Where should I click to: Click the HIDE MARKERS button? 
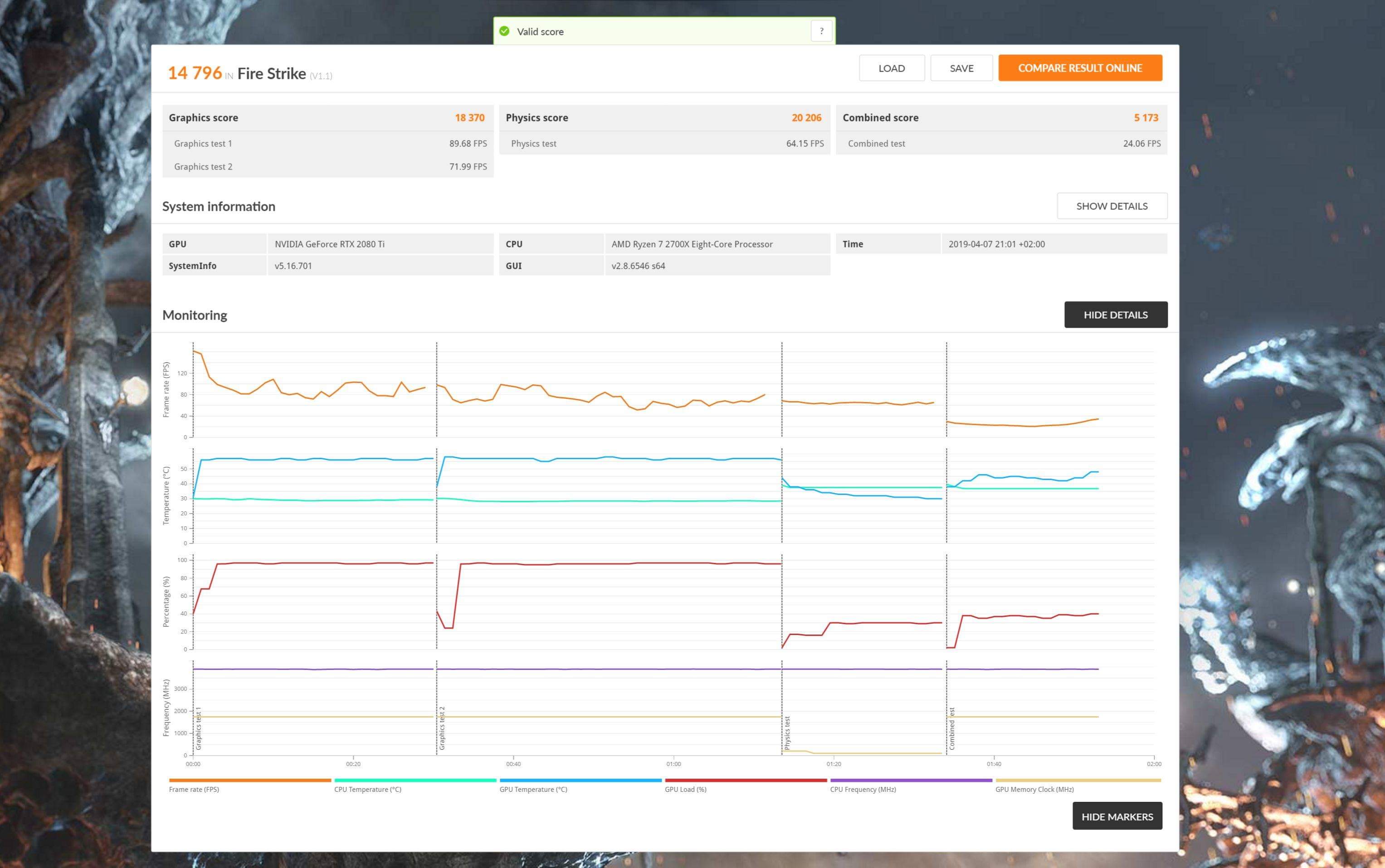1117,816
